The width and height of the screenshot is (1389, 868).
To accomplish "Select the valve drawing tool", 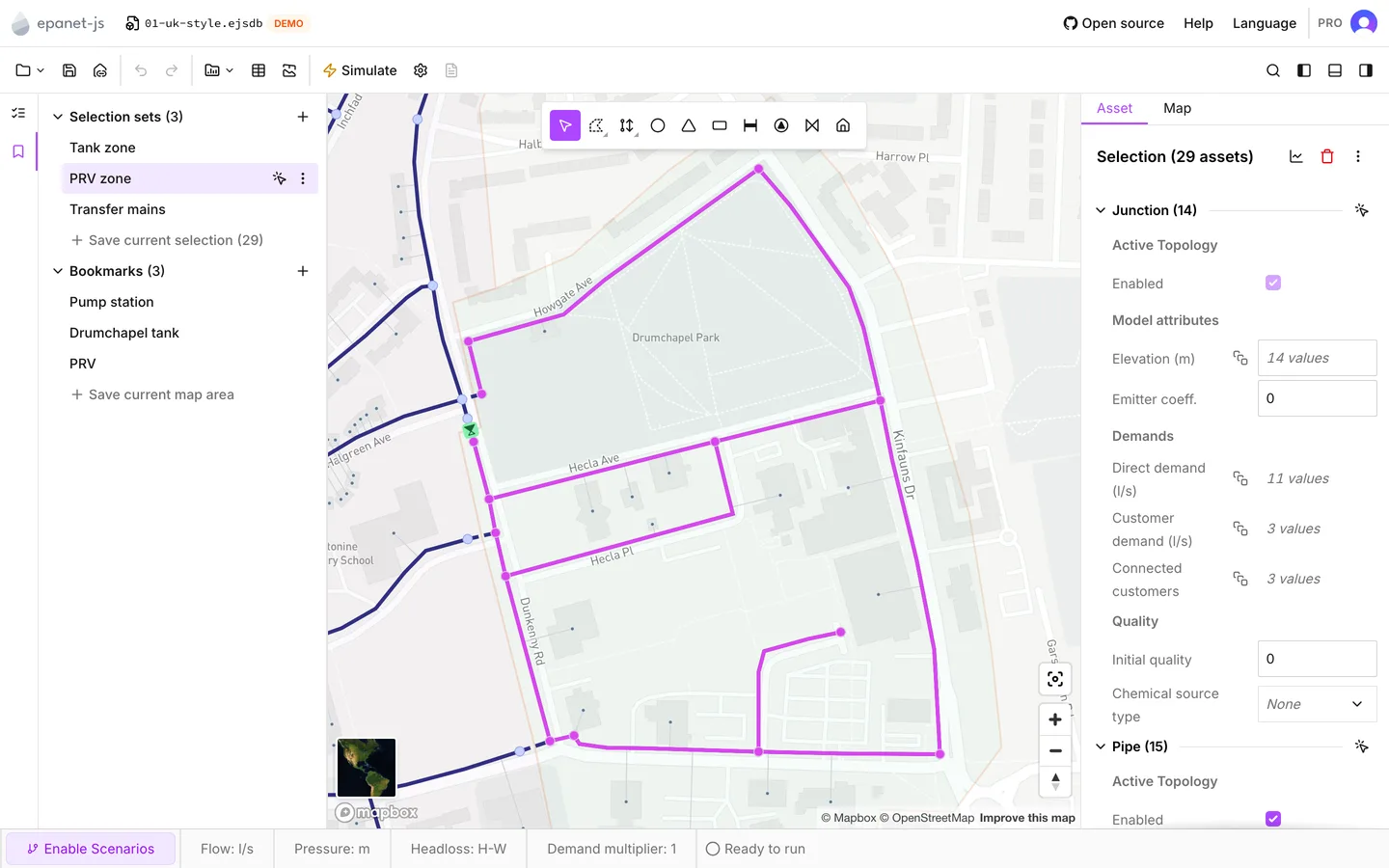I will click(x=812, y=125).
